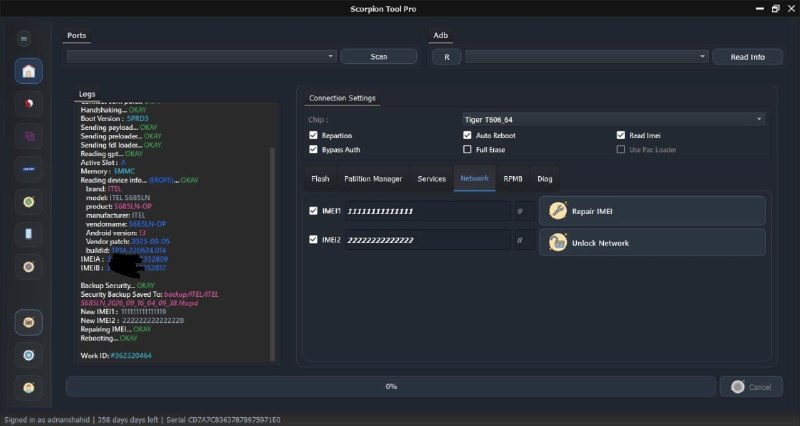Click the Connection Settings heading

[x=342, y=98]
